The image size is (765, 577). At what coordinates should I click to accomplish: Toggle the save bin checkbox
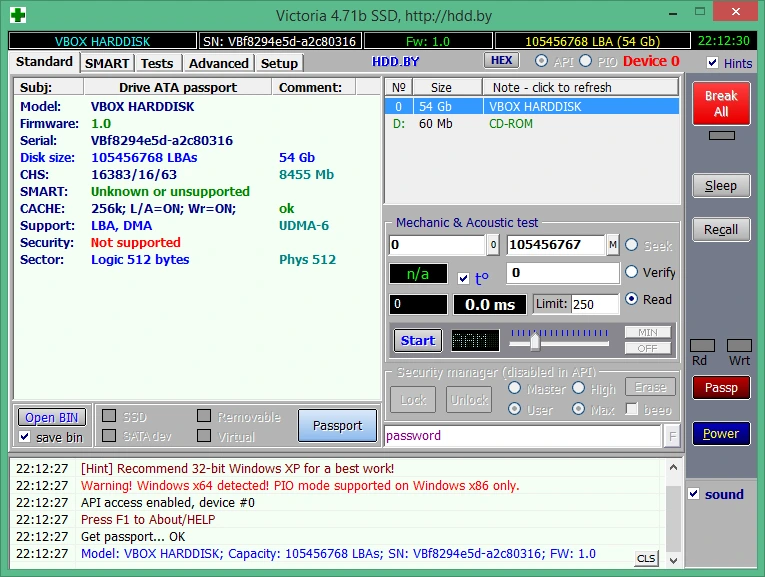pyautogui.click(x=24, y=437)
